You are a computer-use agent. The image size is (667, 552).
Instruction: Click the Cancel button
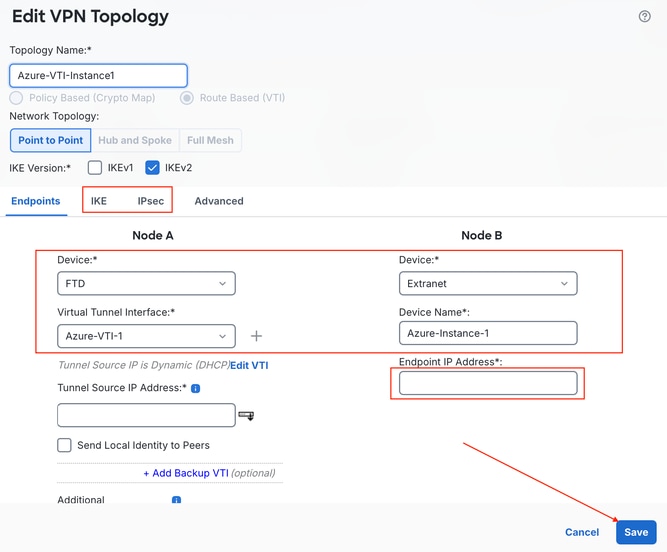click(x=582, y=532)
